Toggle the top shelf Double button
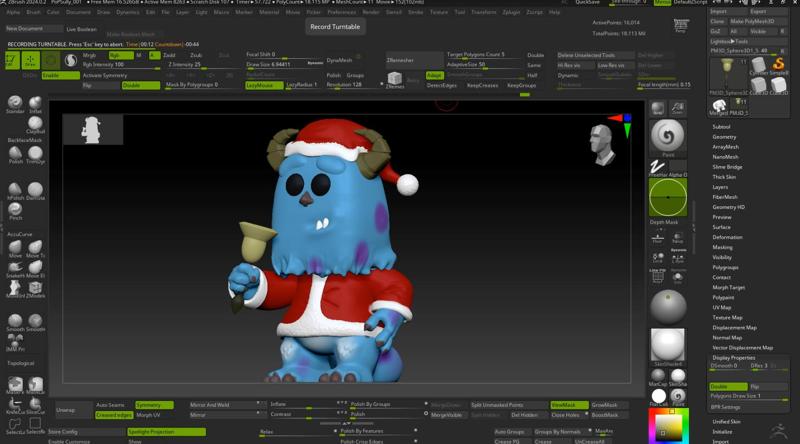800x444 pixels. click(141, 85)
